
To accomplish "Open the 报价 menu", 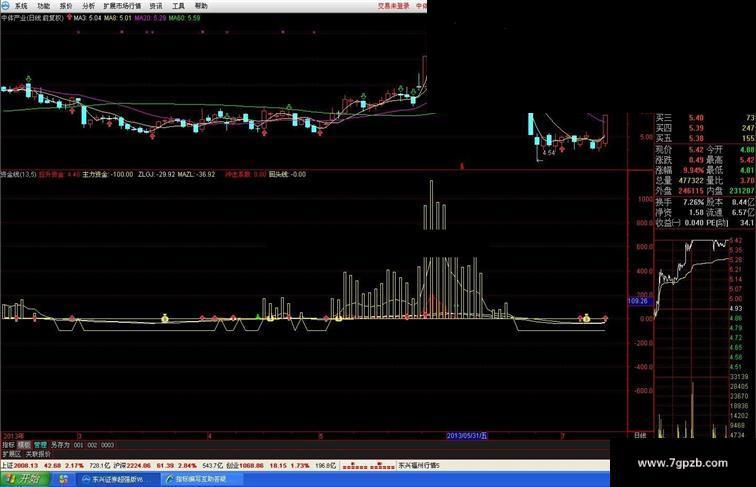I will pos(66,6).
